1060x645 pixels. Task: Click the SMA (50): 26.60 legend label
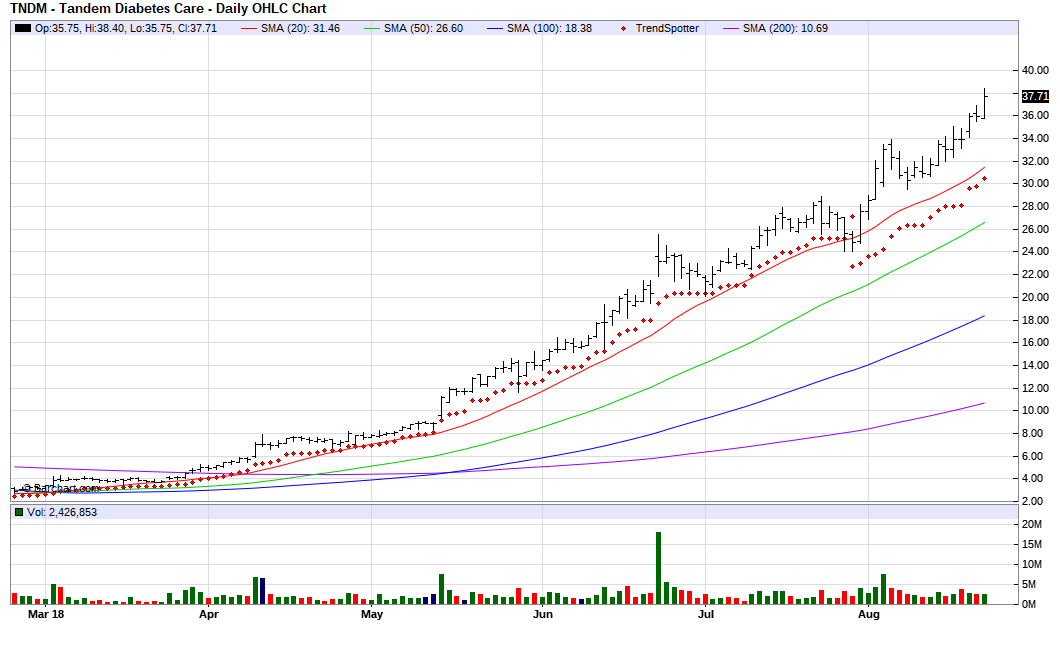423,28
